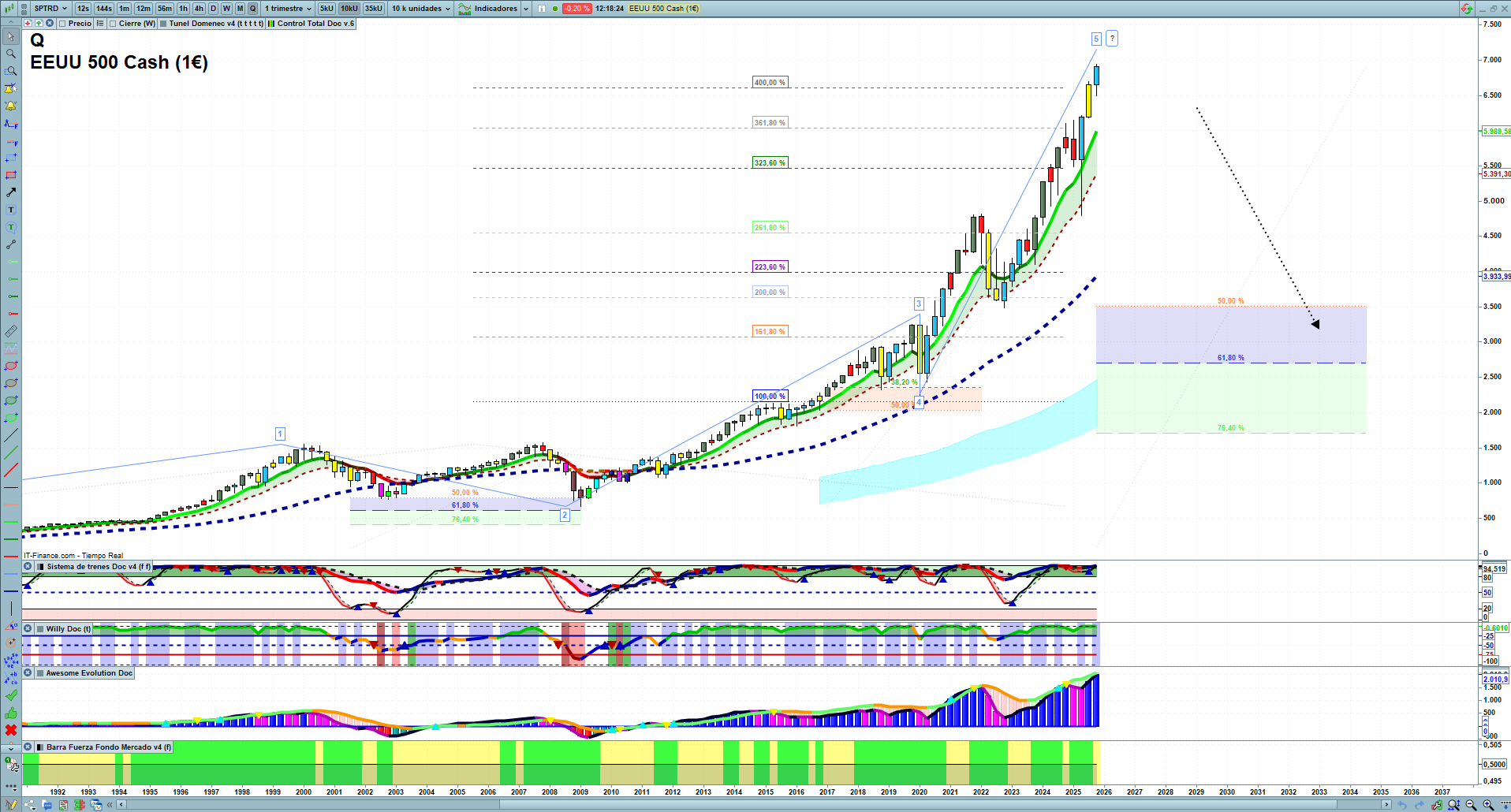Screen dimensions: 1511x812
Task: Select the Barra Fuerza Fondo Mercado v4 label
Action: click(109, 747)
